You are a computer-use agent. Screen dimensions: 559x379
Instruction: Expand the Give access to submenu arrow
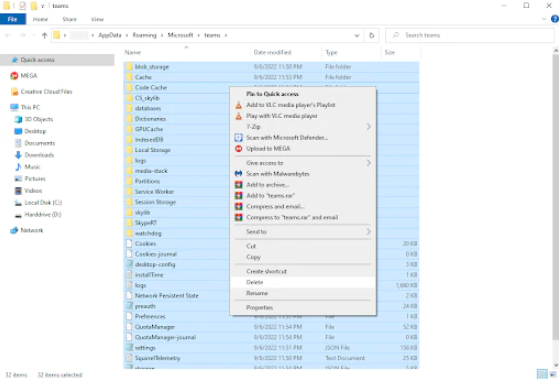pyautogui.click(x=369, y=163)
